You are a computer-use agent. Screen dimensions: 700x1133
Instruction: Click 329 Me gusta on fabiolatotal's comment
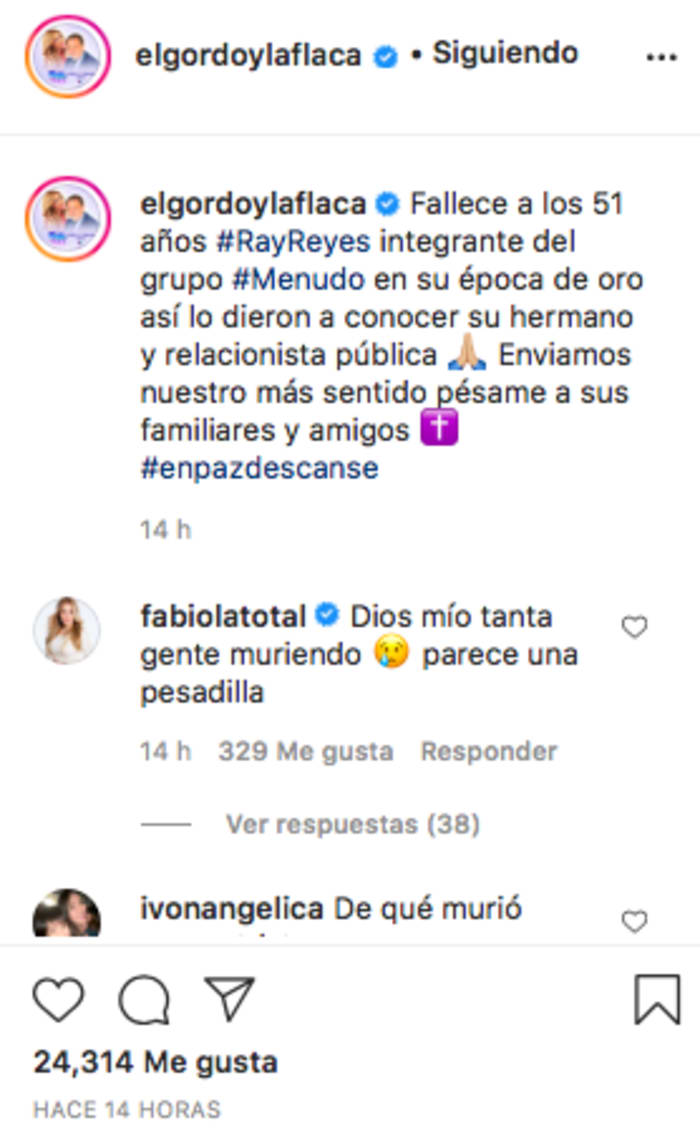pos(305,751)
